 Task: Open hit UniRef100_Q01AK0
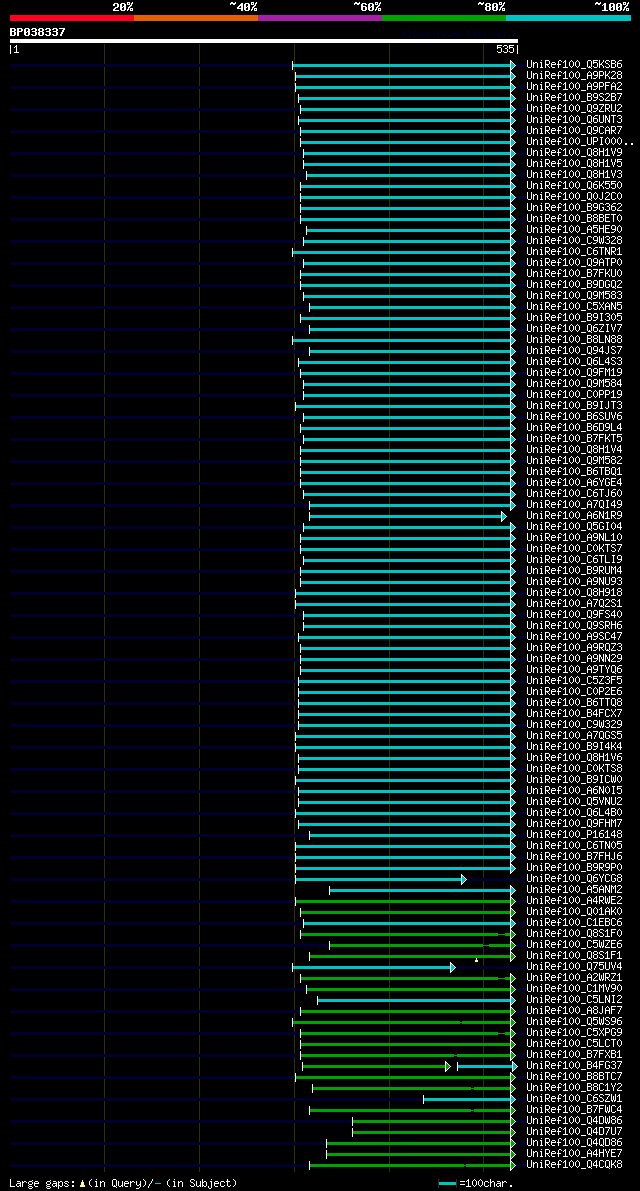(x=574, y=912)
